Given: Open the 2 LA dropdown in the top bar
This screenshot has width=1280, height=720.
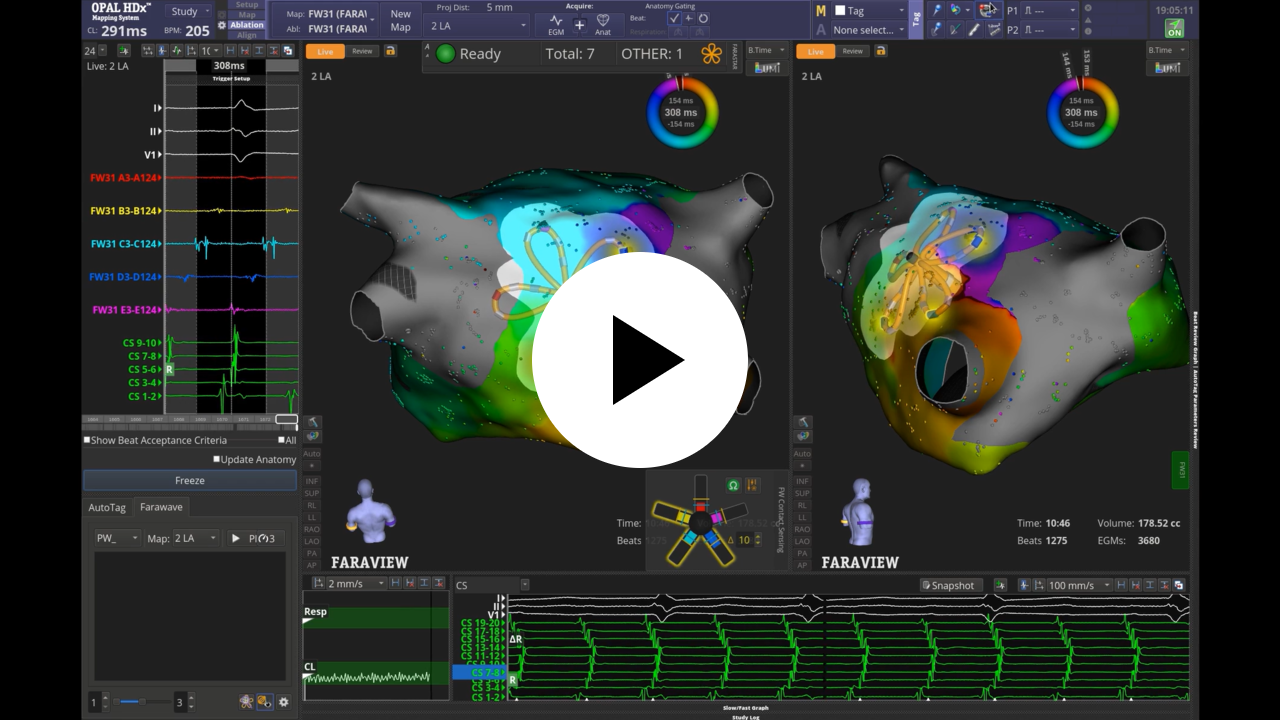Looking at the screenshot, I should [478, 25].
